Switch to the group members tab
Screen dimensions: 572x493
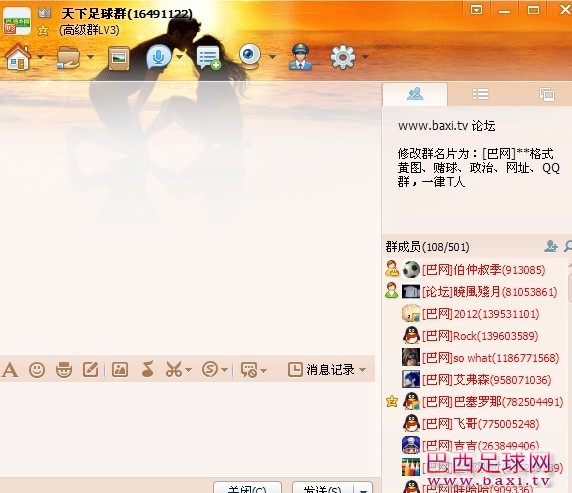coord(415,94)
